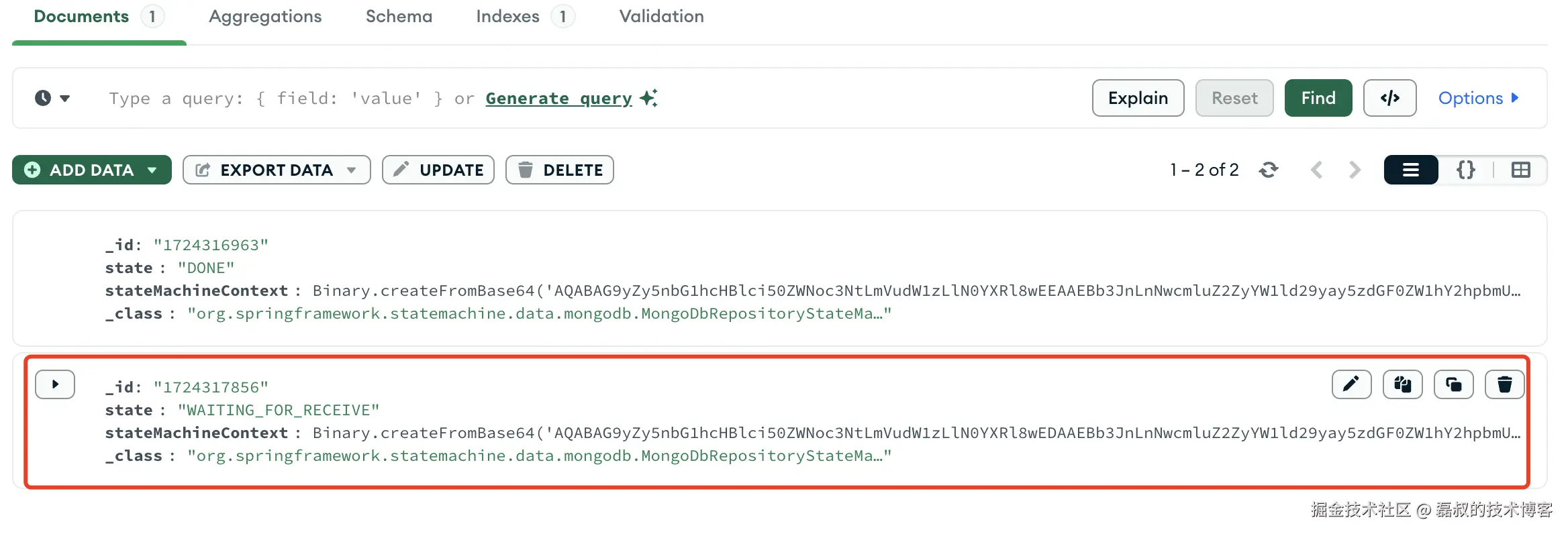Viewport: 1568px width, 534px height.
Task: Expand the ADD DATA menu
Action: 92,170
